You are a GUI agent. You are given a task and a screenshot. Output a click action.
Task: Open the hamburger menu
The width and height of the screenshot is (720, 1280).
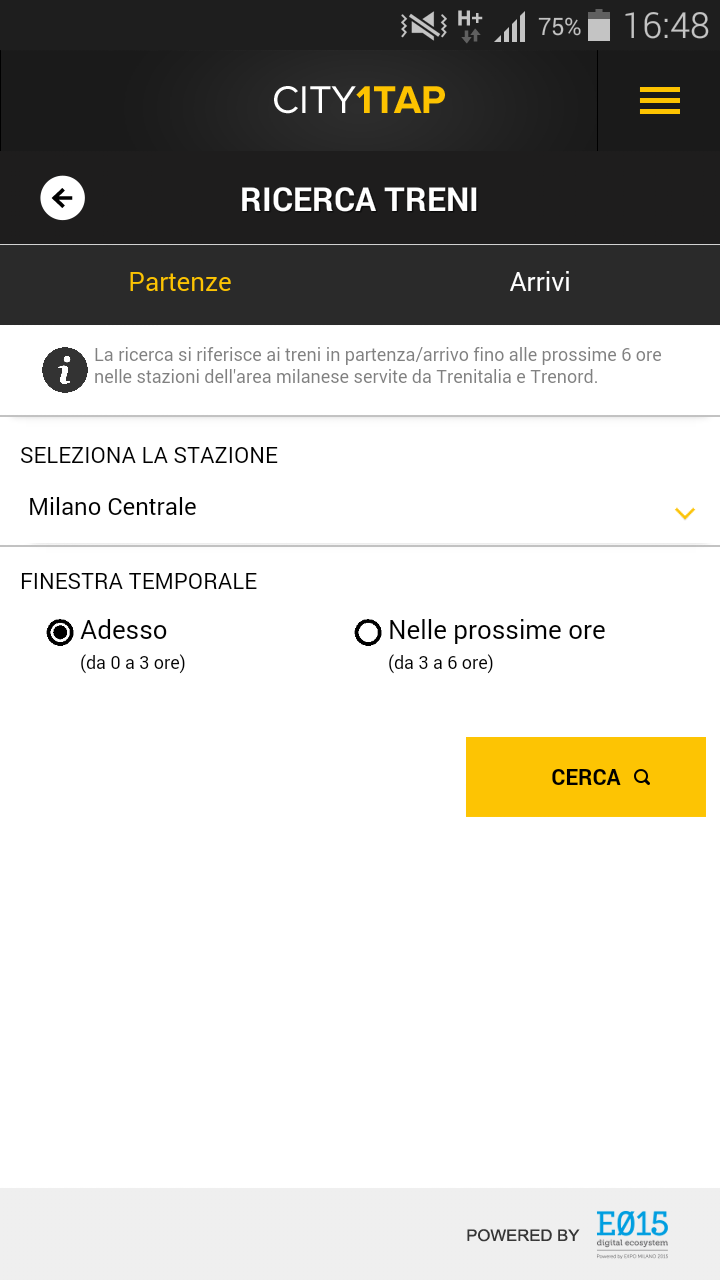tap(659, 100)
